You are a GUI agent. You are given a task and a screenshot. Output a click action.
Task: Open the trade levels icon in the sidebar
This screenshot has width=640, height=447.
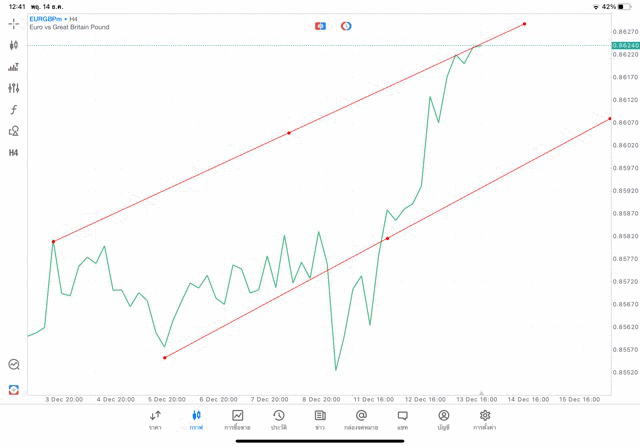tap(14, 67)
